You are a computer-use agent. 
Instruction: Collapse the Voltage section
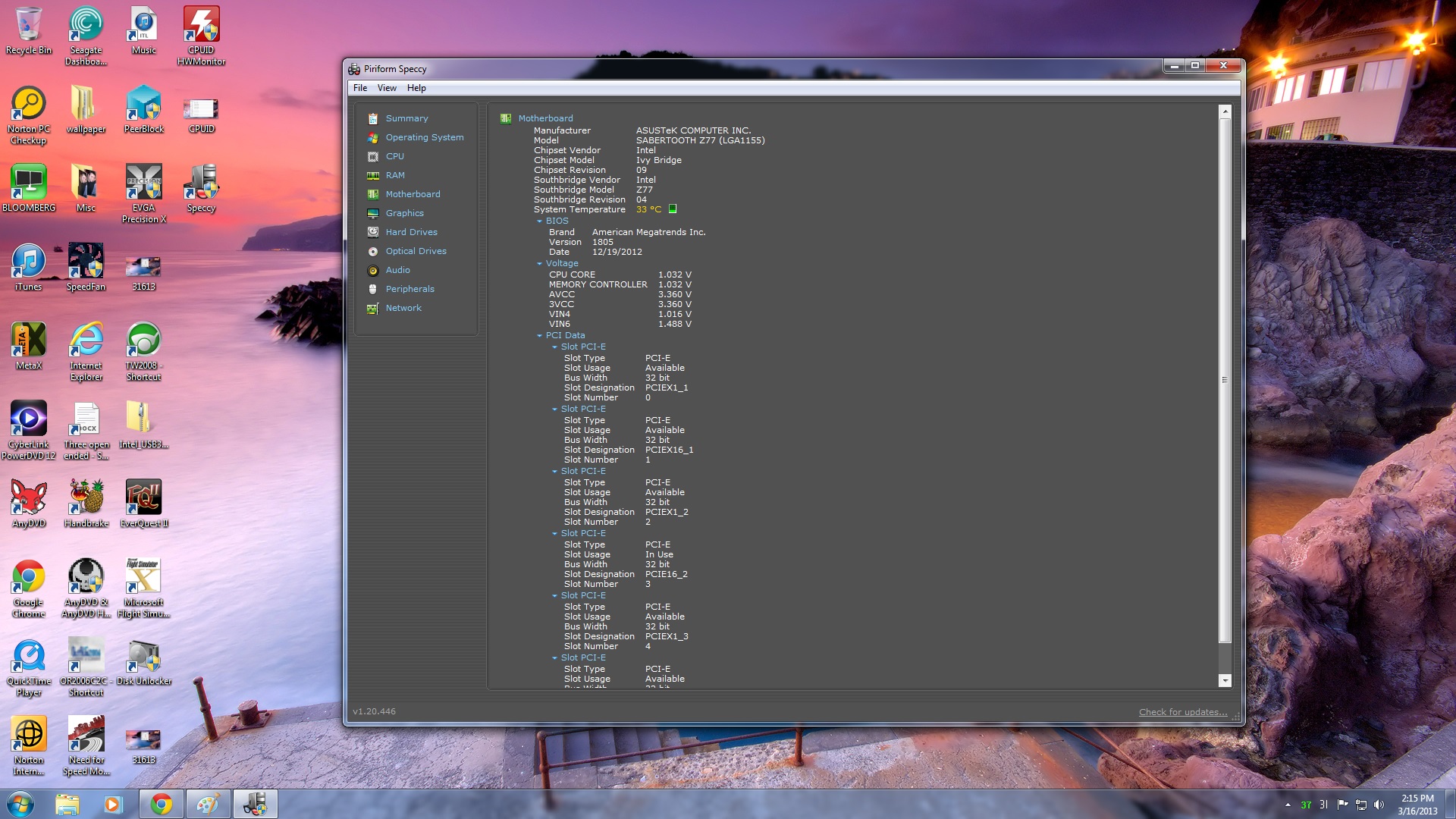[540, 264]
